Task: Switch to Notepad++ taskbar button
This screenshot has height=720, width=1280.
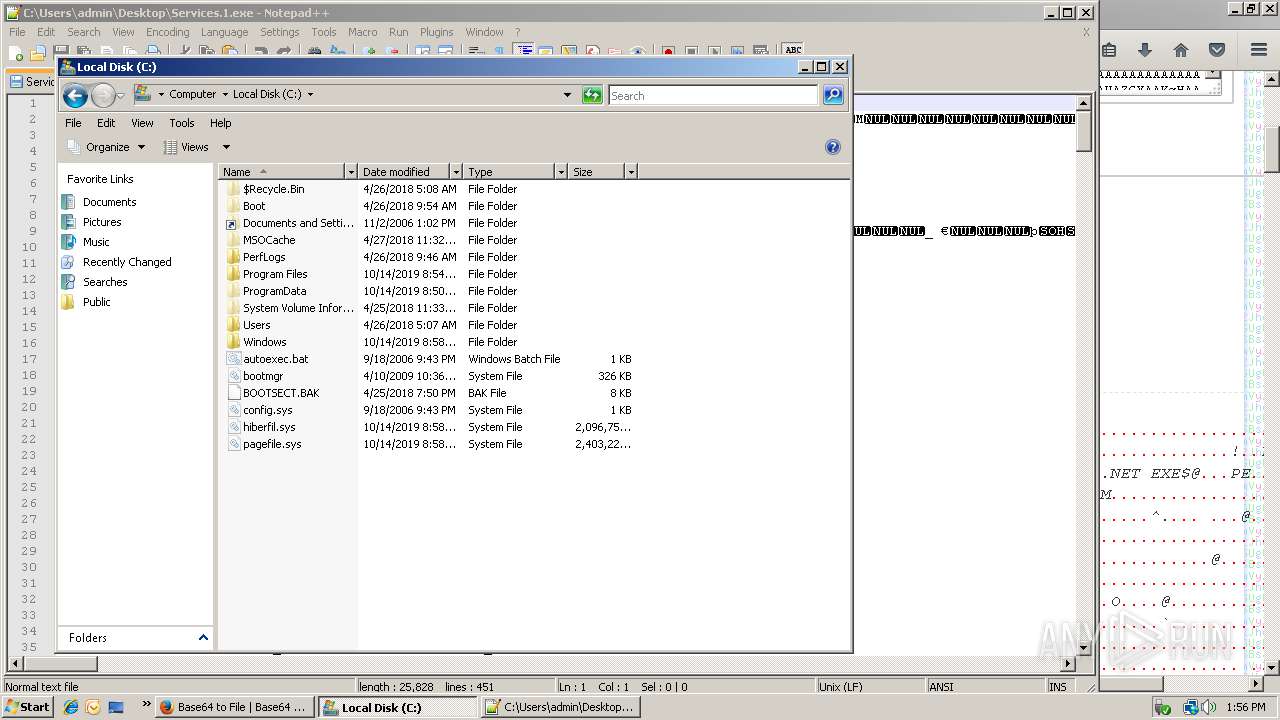Action: [560, 707]
